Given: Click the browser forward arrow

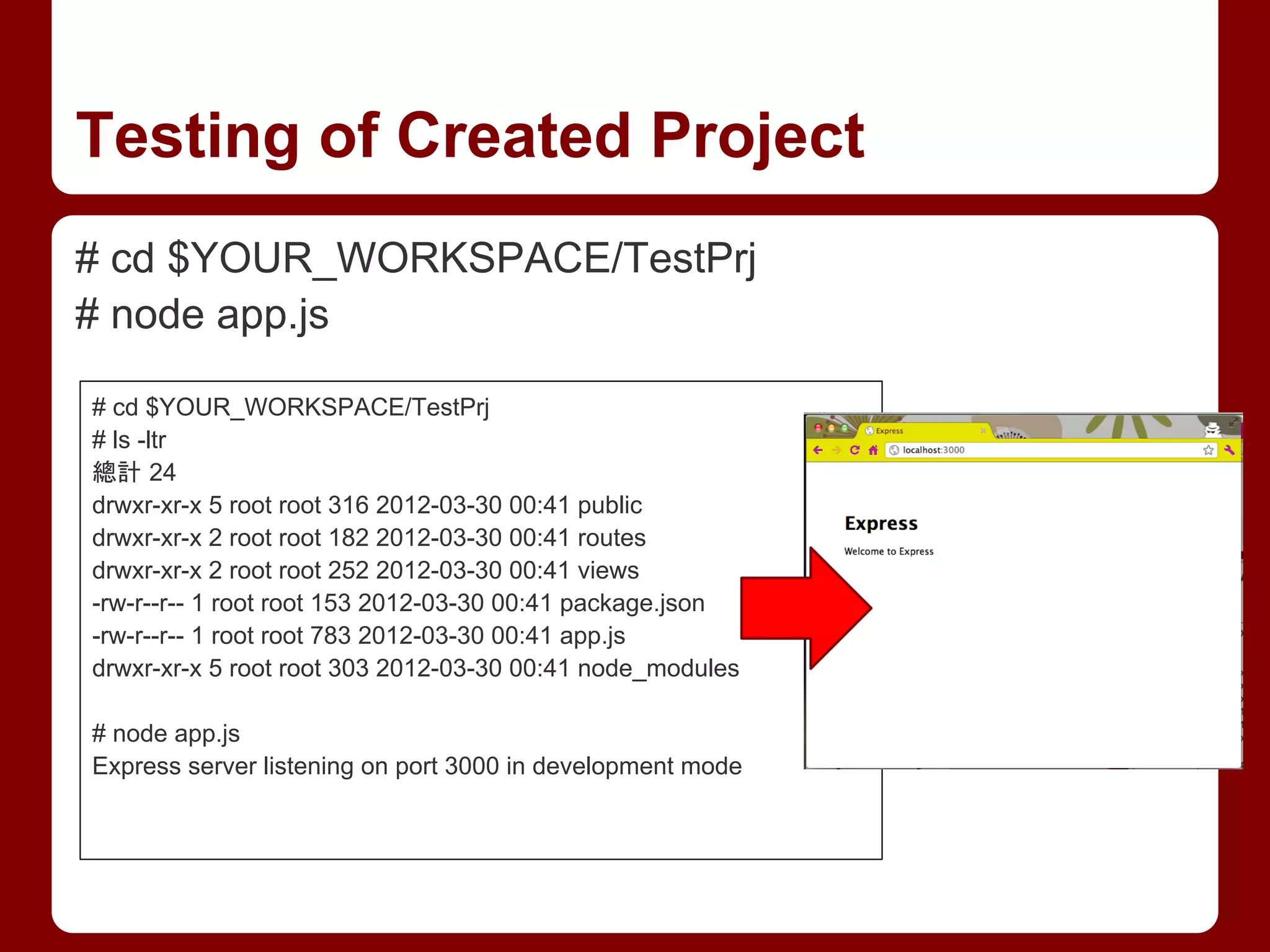Looking at the screenshot, I should click(x=836, y=450).
